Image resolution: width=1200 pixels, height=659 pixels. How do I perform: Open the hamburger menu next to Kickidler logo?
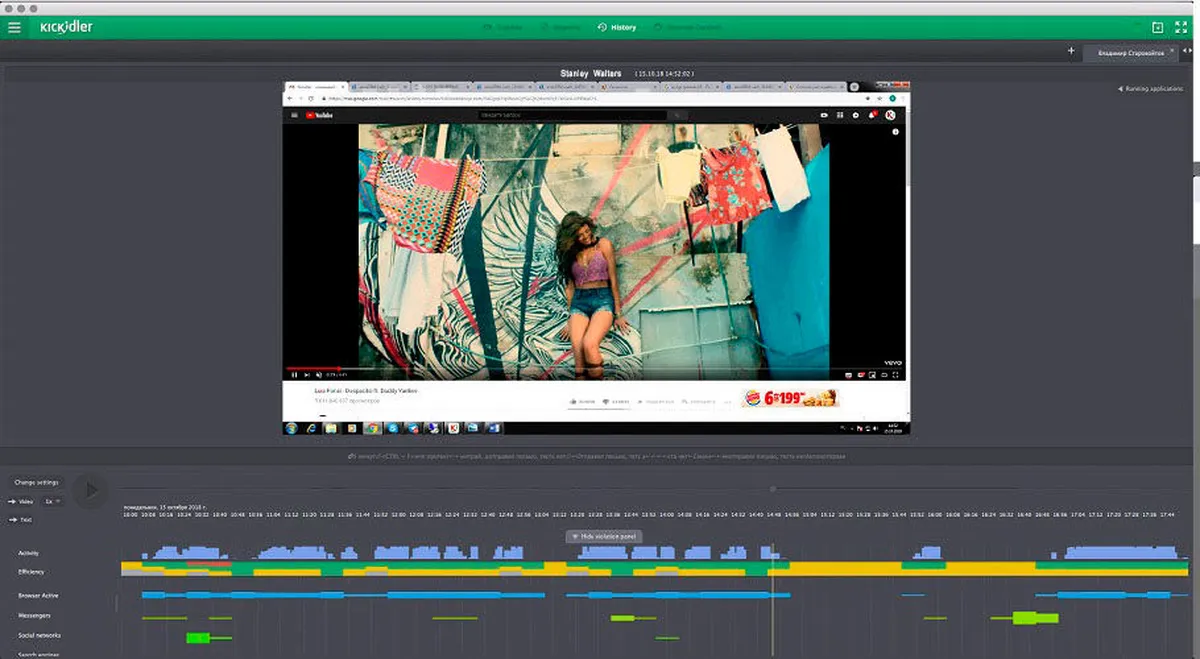click(14, 27)
